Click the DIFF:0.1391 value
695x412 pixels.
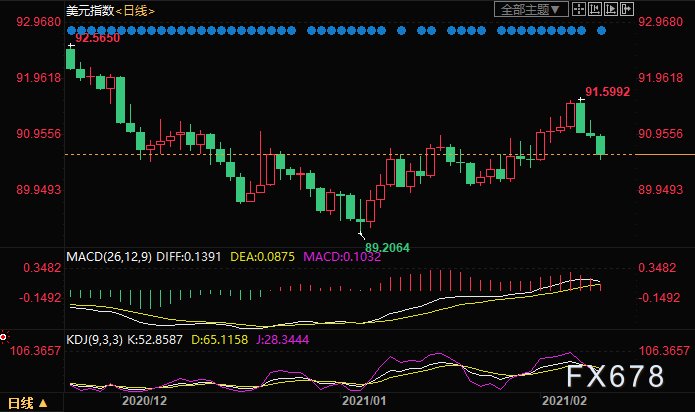click(x=188, y=257)
